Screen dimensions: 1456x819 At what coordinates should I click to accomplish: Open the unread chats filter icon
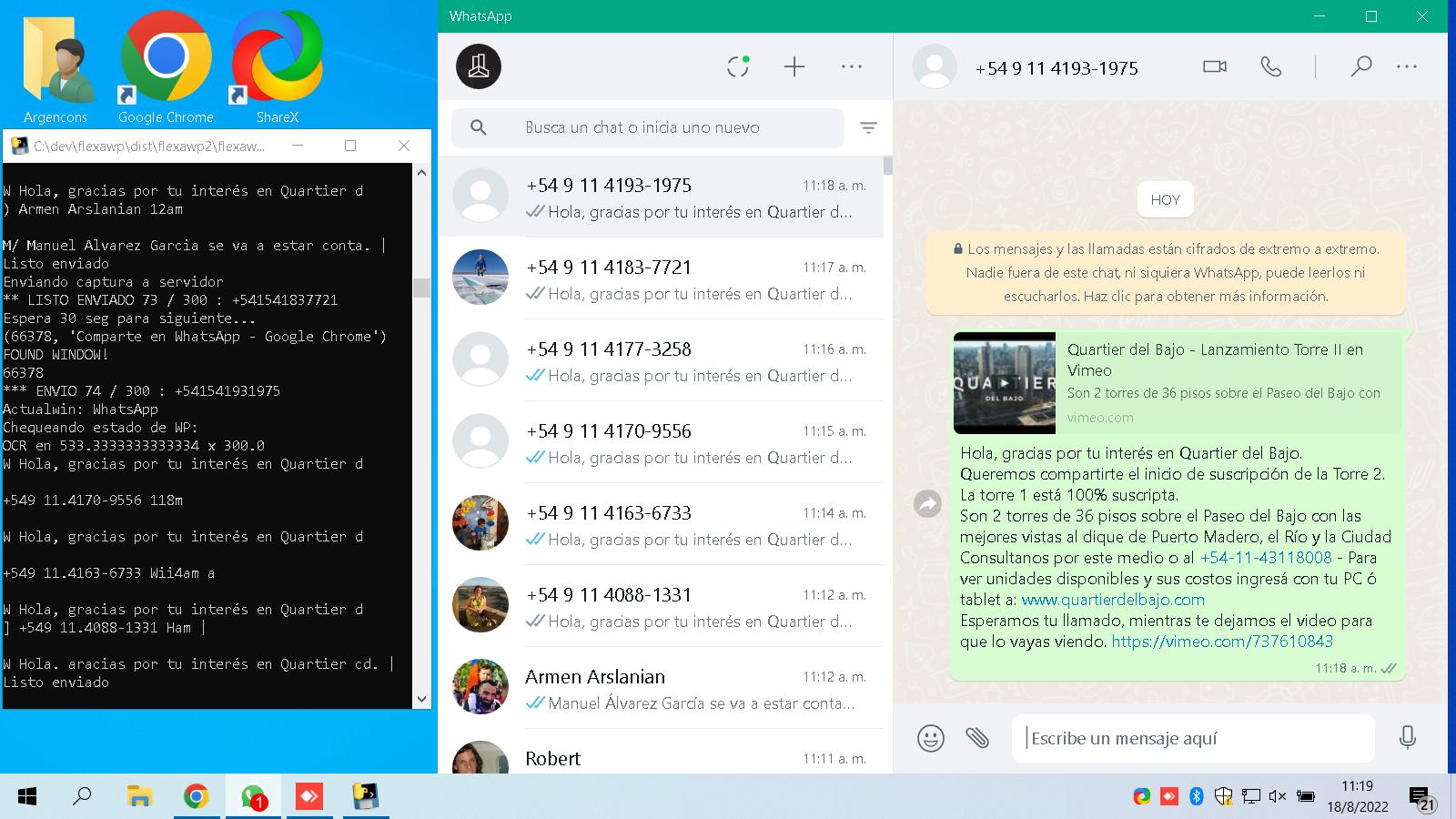click(x=869, y=128)
